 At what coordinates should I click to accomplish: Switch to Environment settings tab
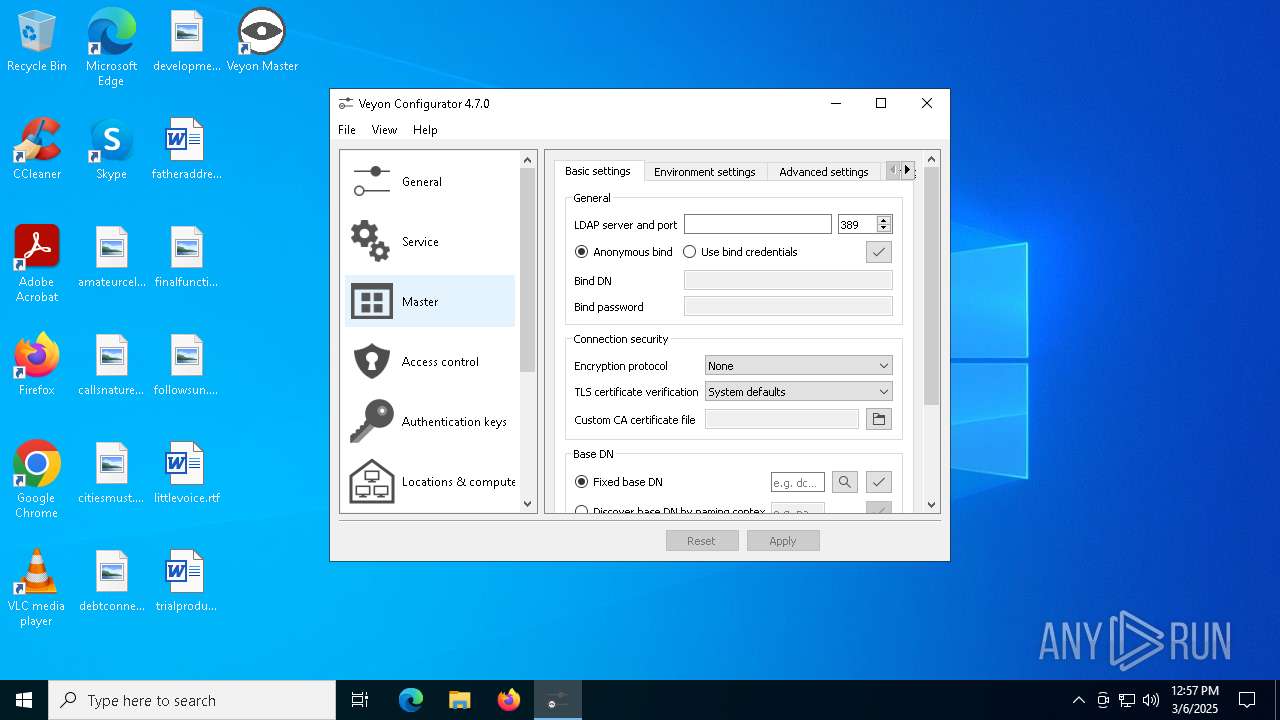705,172
